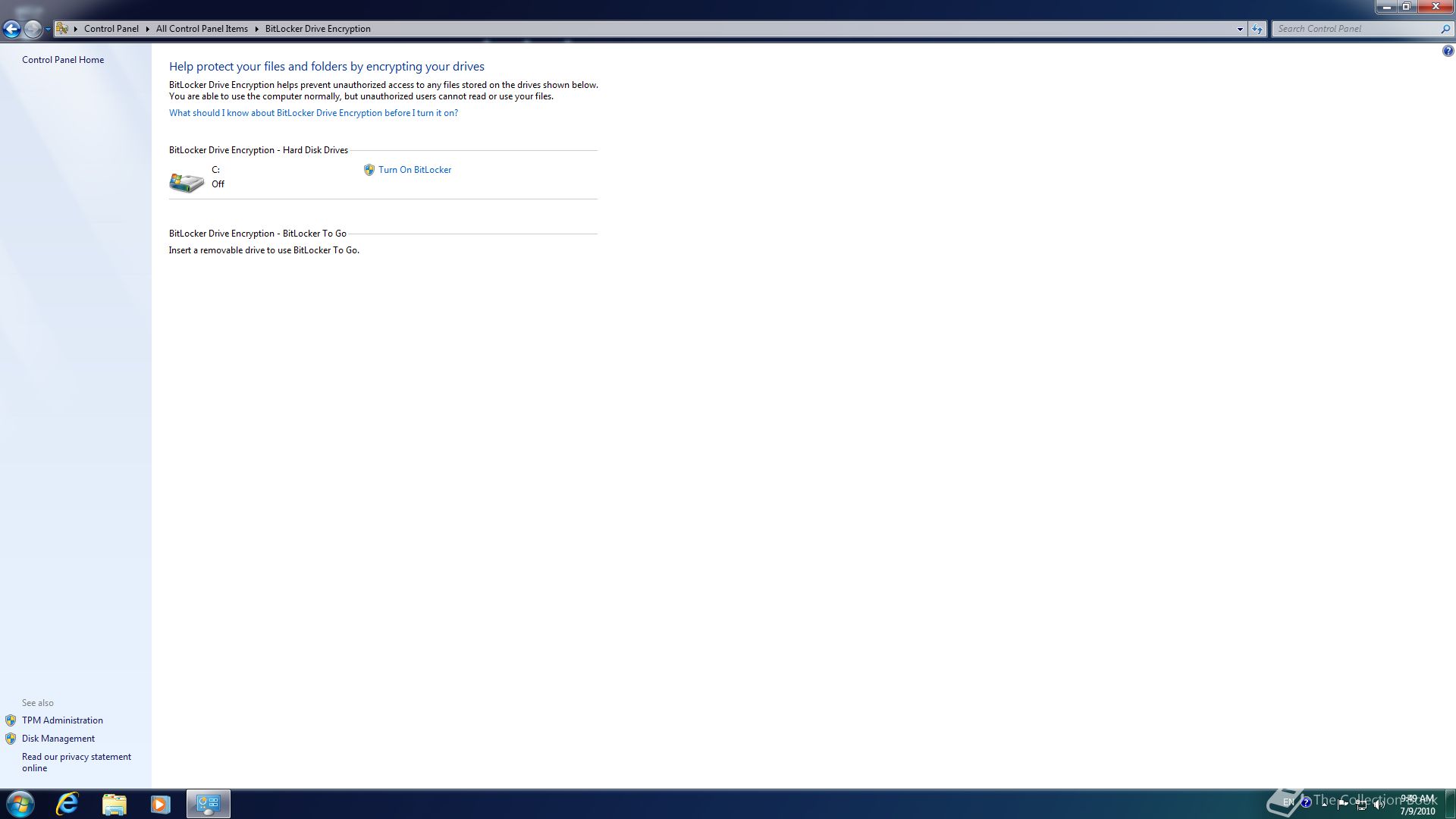Show hidden tray icons arrow
The height and width of the screenshot is (819, 1456).
tap(1324, 804)
